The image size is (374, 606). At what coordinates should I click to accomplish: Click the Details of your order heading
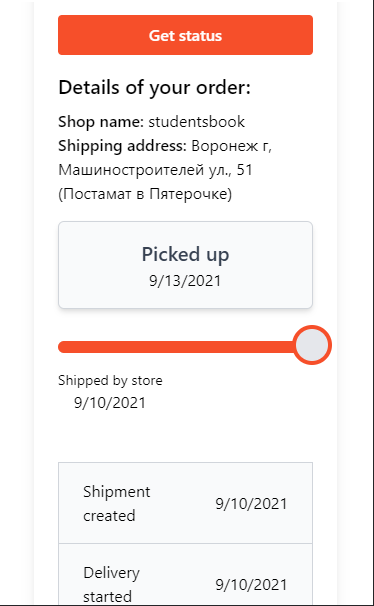155,88
